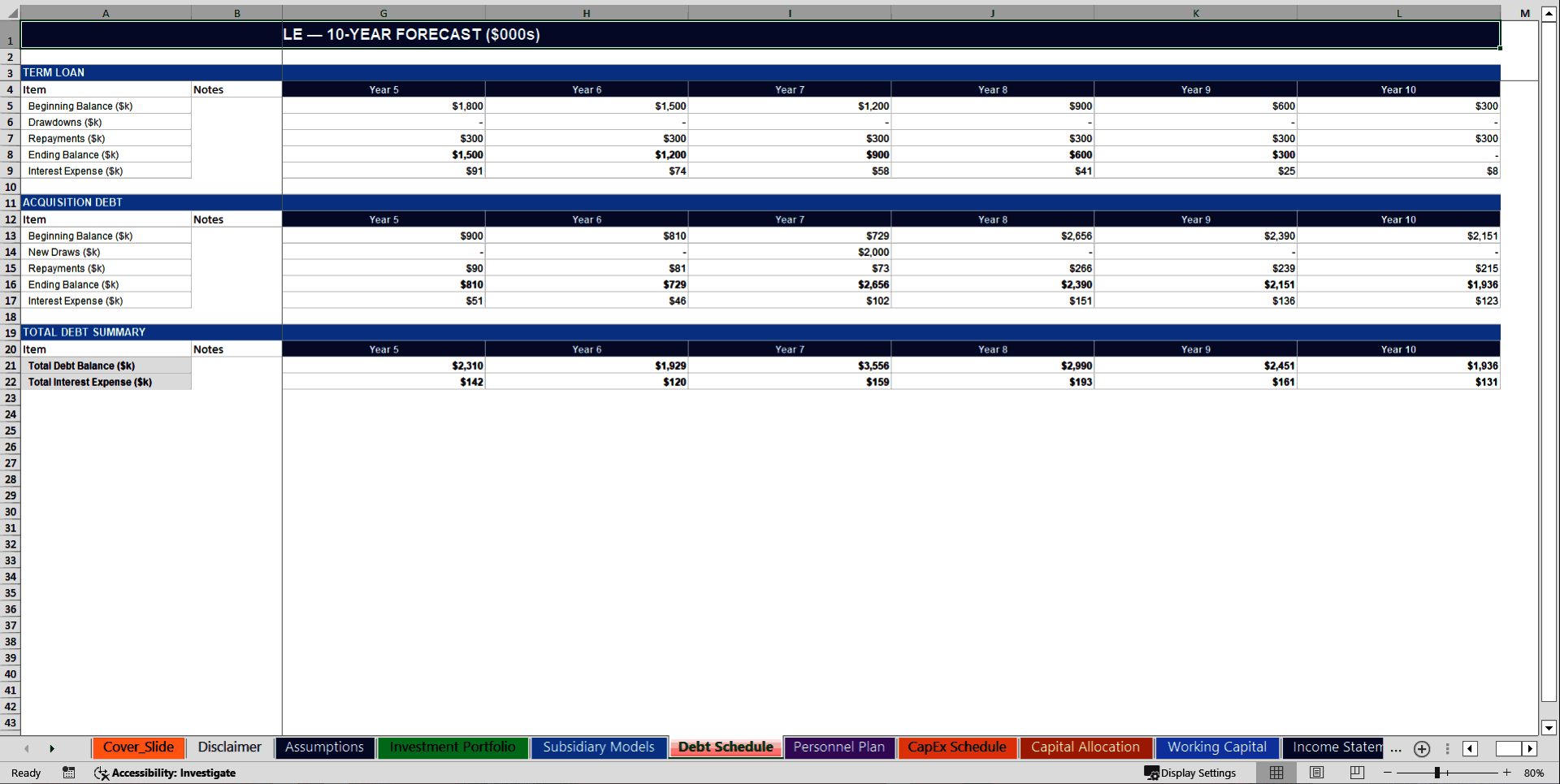Viewport: 1560px width, 784px height.
Task: Select row 21 by clicking its row header
Action: click(x=11, y=366)
